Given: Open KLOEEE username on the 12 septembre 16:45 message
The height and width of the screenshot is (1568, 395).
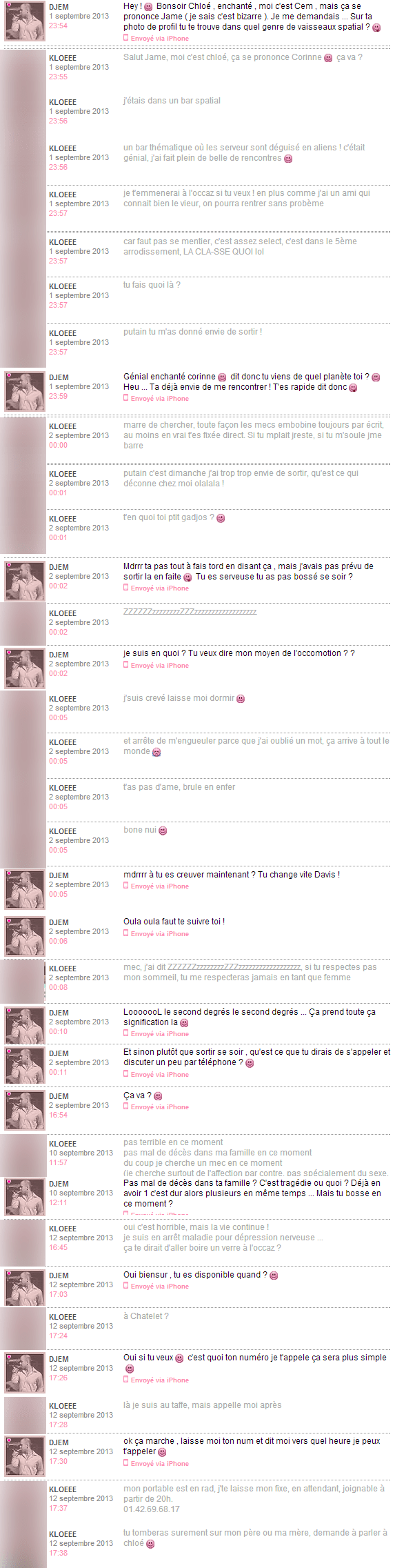Looking at the screenshot, I should pos(63,1229).
